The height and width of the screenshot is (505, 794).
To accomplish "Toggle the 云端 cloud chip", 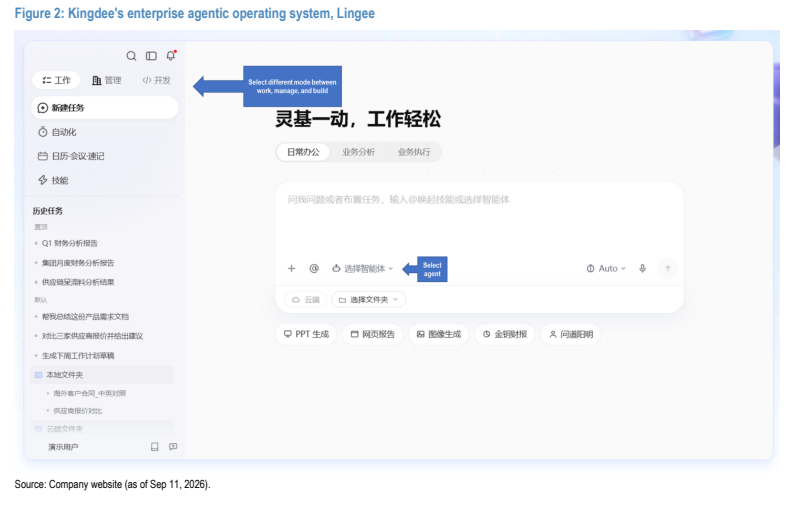I will point(306,300).
